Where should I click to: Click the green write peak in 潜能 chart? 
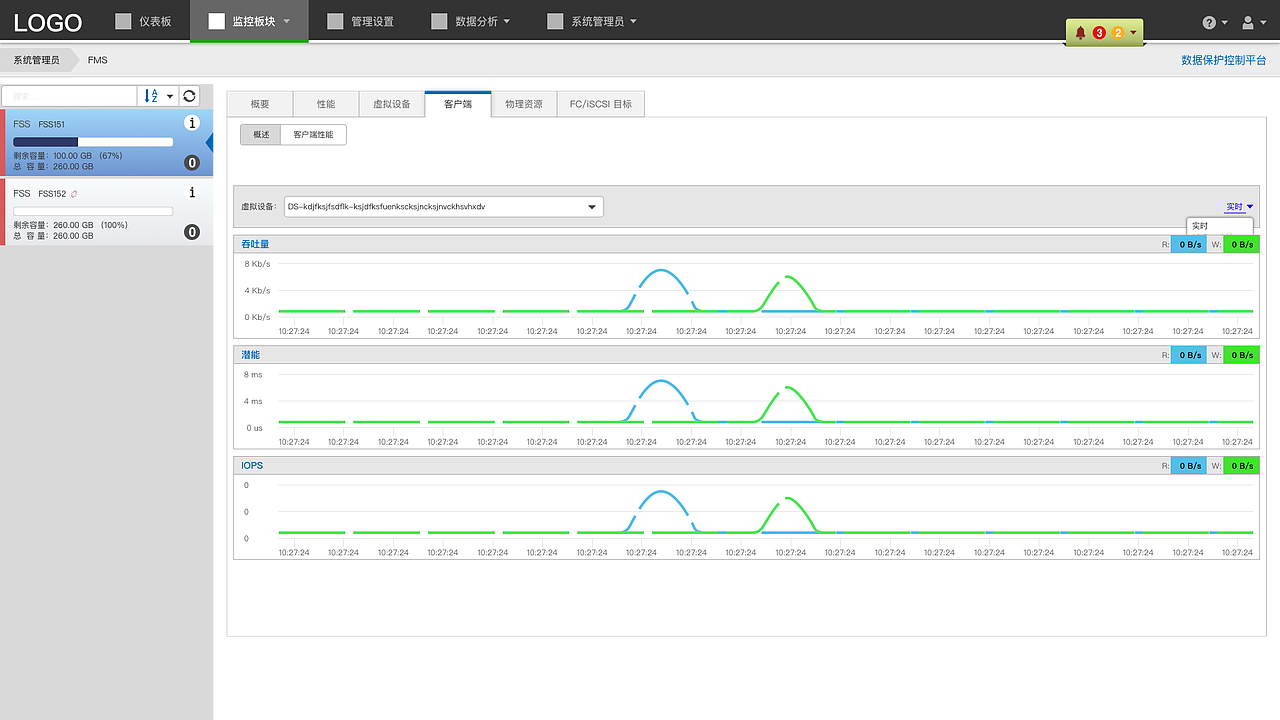coord(789,387)
